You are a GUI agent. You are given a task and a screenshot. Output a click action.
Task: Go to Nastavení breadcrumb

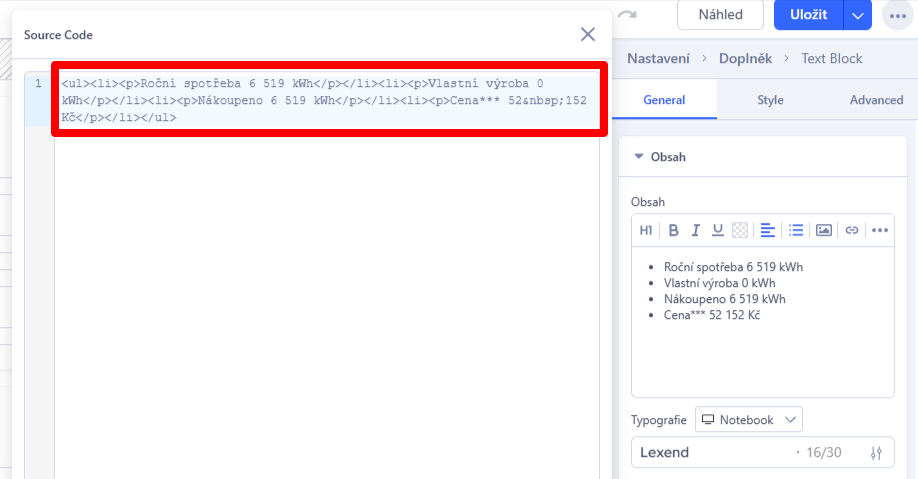pyautogui.click(x=658, y=59)
